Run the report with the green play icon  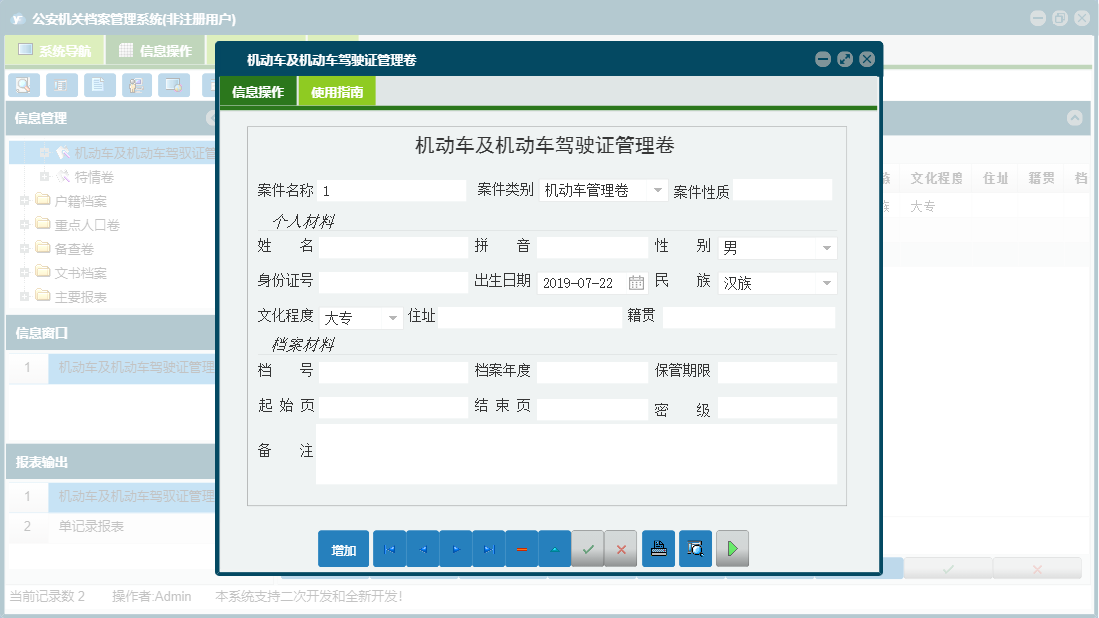coord(731,548)
